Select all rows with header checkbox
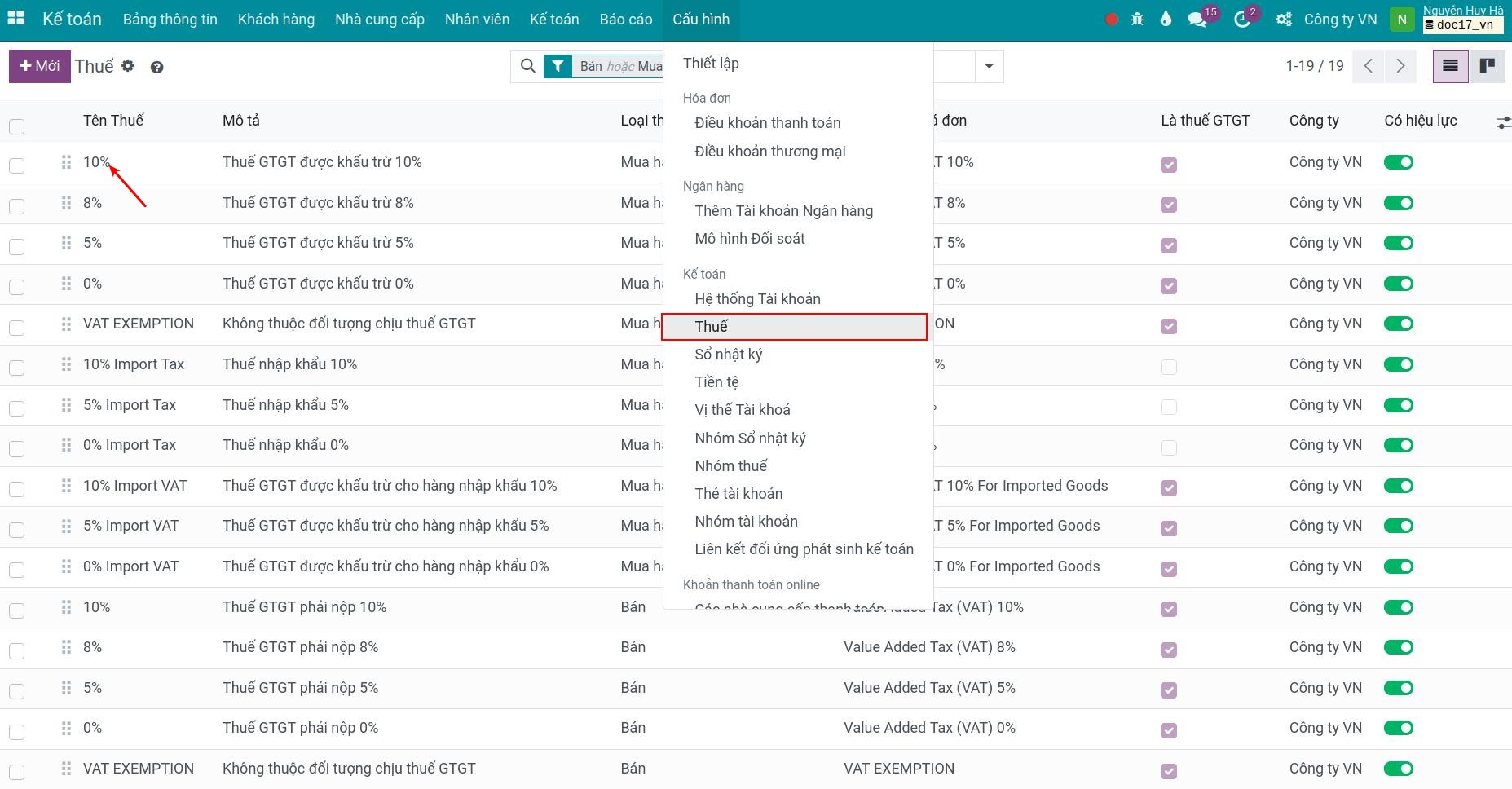 click(17, 126)
